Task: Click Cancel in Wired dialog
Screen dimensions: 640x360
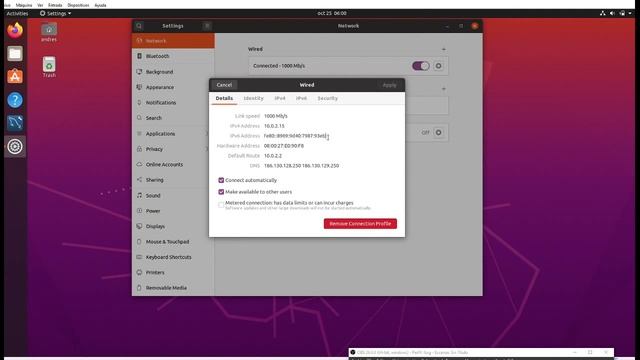Action: point(224,85)
